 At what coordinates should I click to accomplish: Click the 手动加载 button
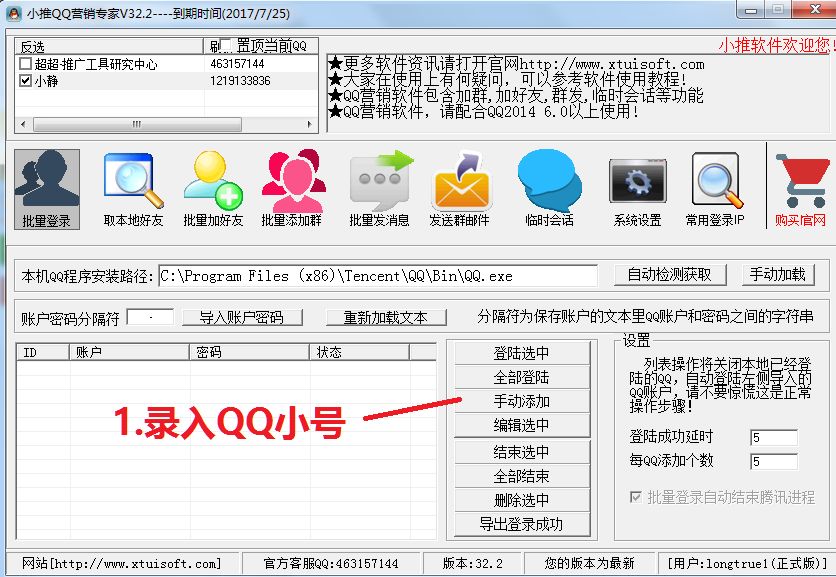tap(778, 275)
